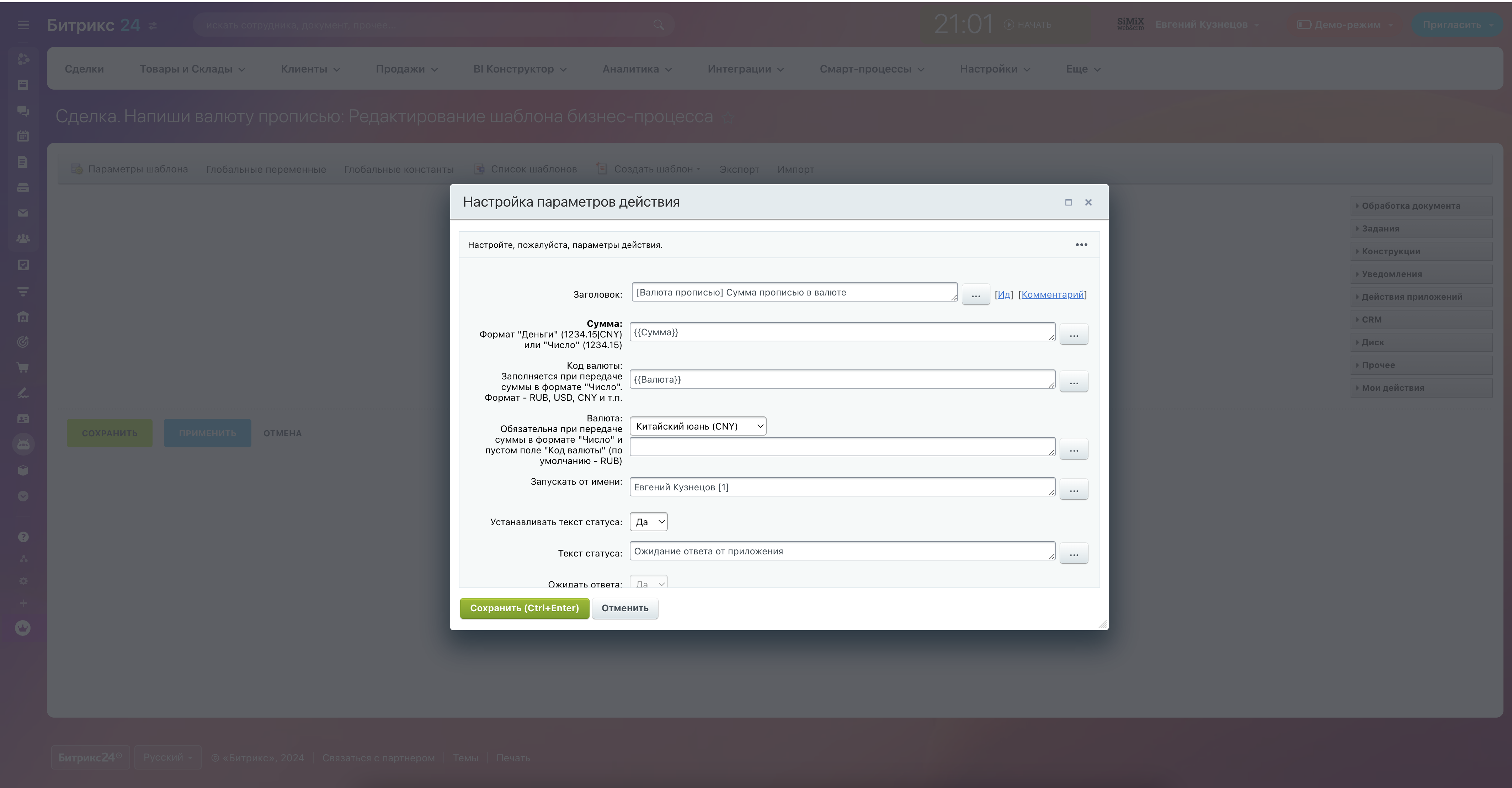Open the currency dropdown Китайский юань (CNY)

tap(698, 426)
